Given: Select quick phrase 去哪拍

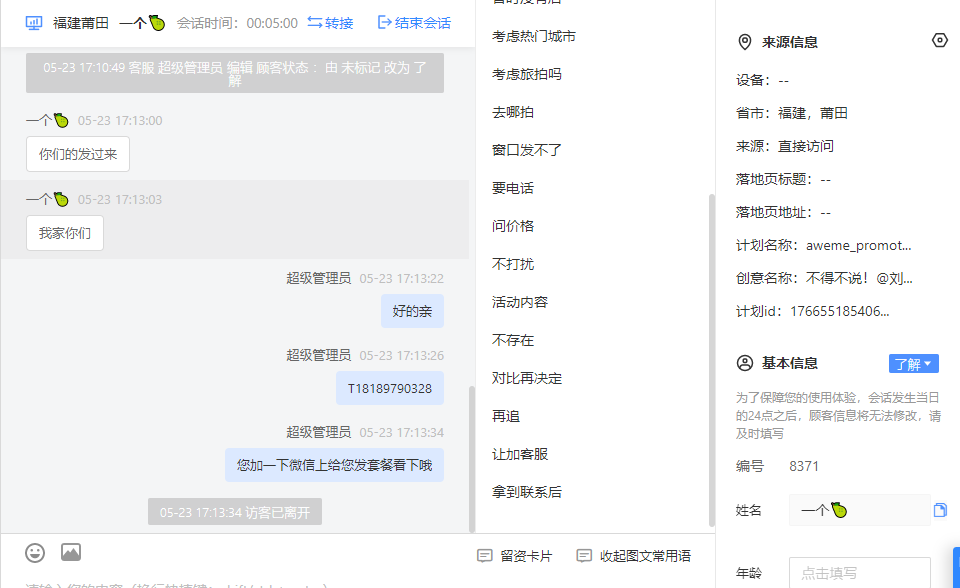Looking at the screenshot, I should coord(513,112).
